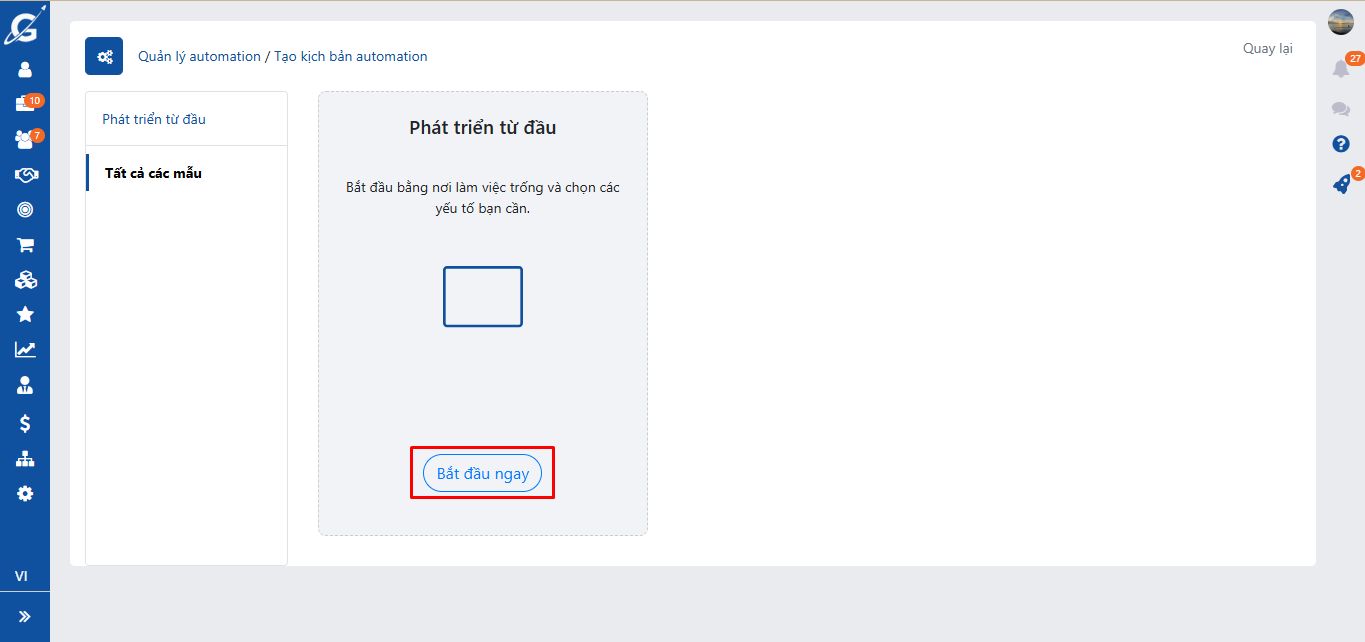The height and width of the screenshot is (642, 1365).
Task: Select the "Phát triển từ đầu" tab
Action: [154, 119]
